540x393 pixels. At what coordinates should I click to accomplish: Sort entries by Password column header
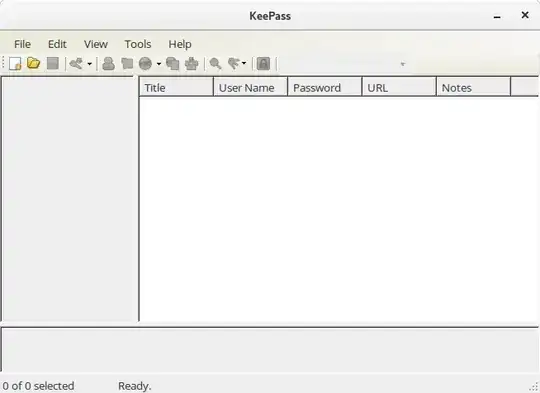[325, 87]
